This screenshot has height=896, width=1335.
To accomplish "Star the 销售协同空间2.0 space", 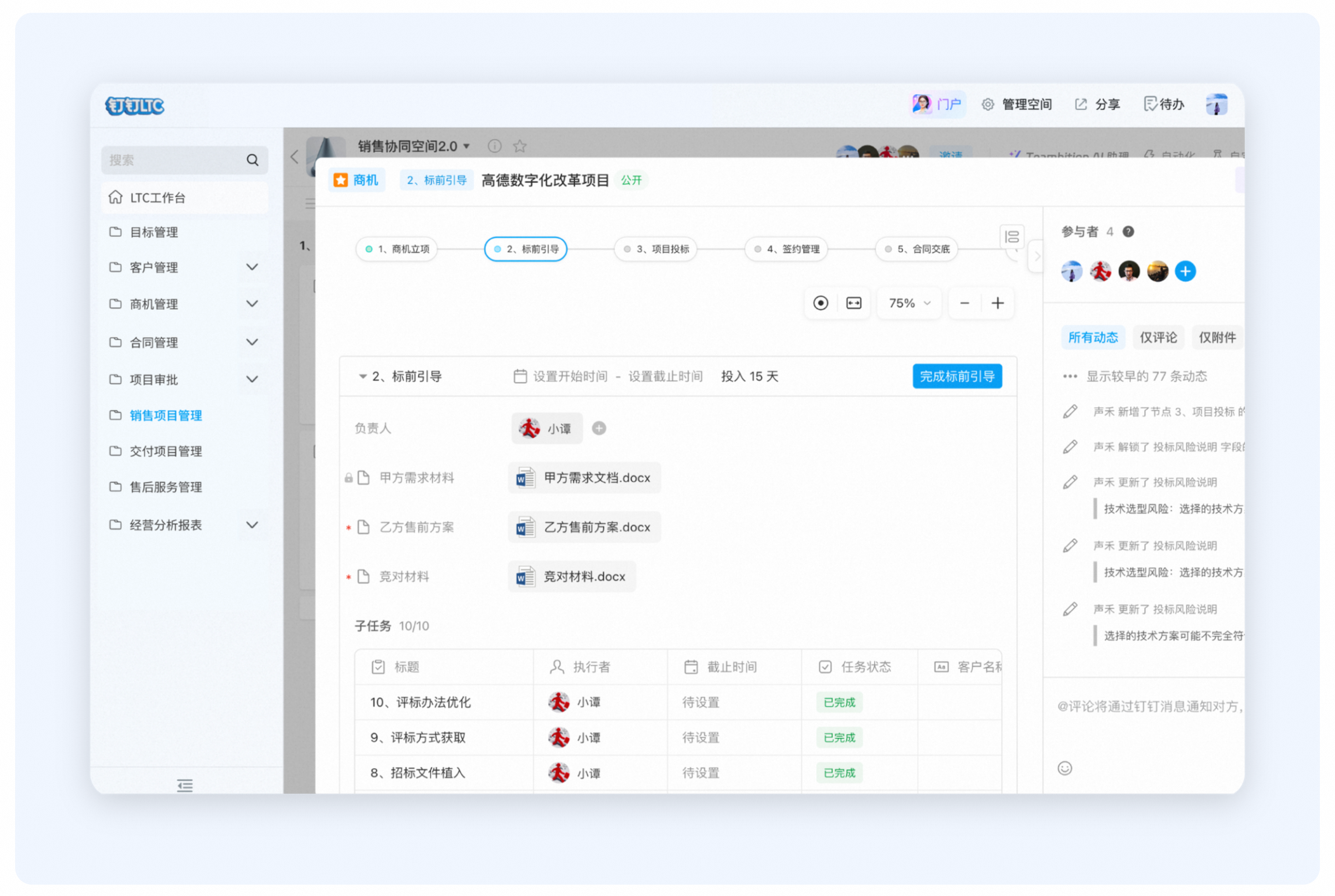I will (519, 146).
